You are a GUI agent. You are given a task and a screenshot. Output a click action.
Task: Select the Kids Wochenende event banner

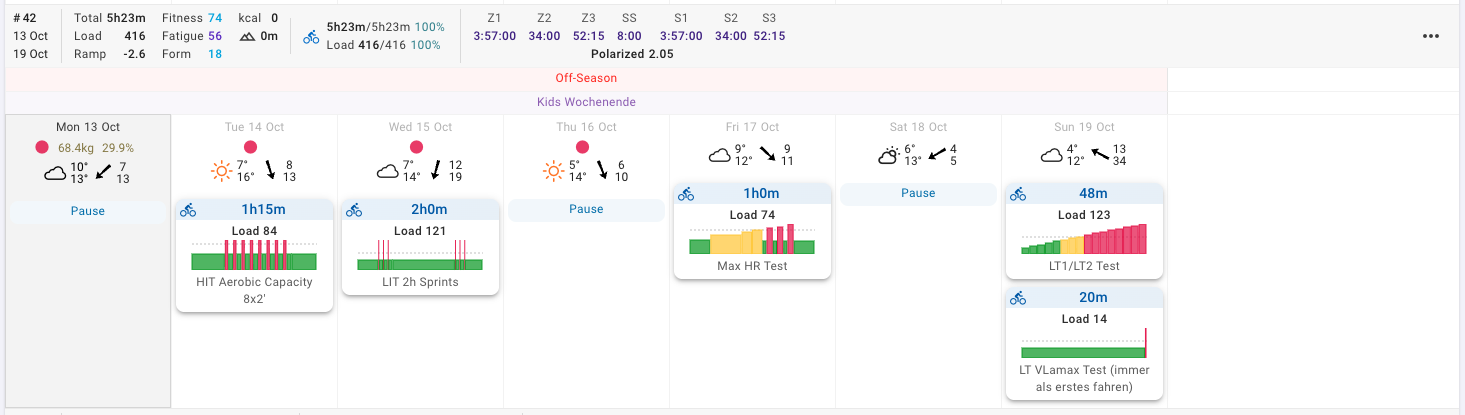586,102
